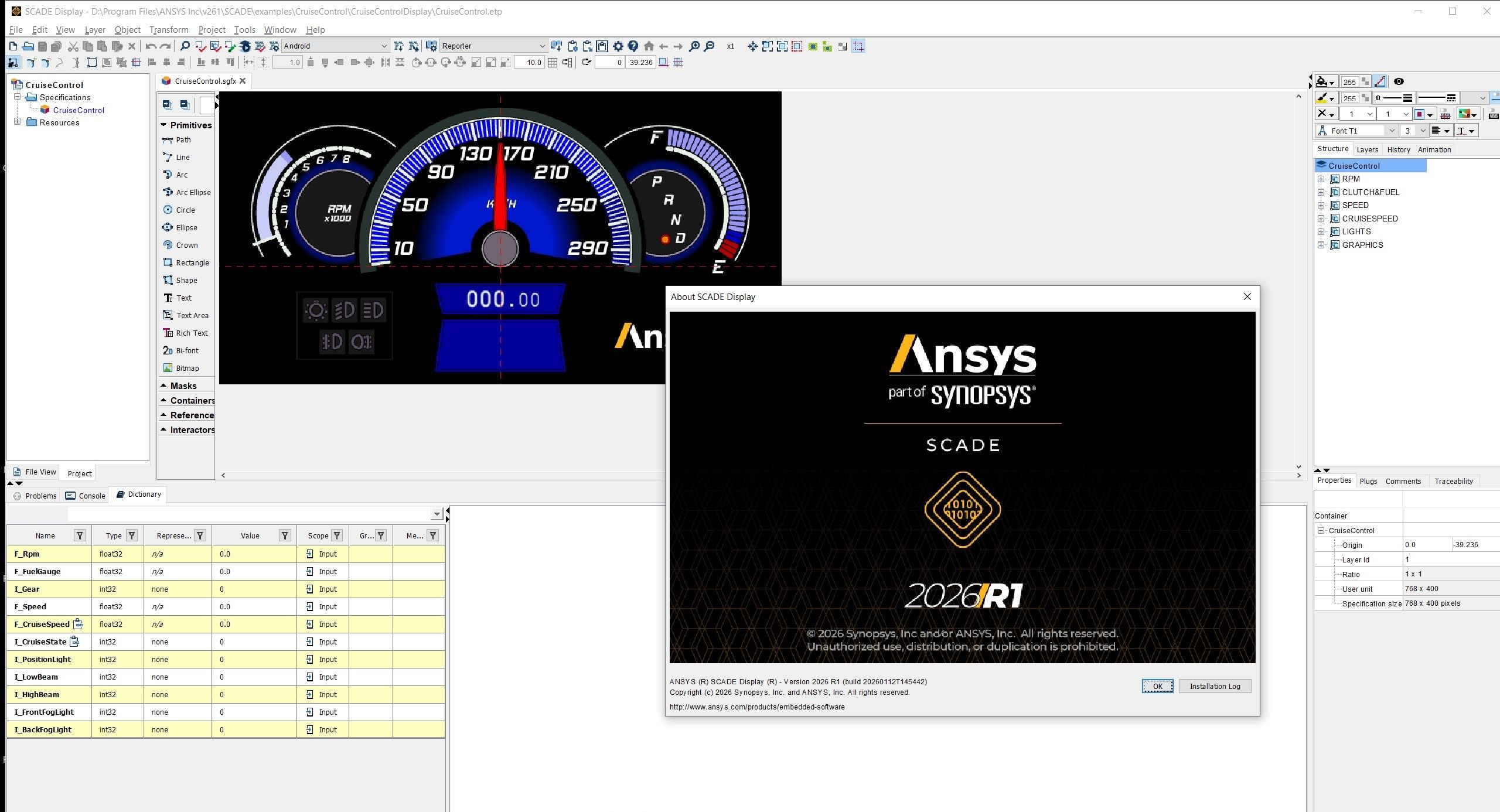Expand the LIGHTS node in Structure tree
This screenshot has height=812, width=1500.
coord(1321,231)
